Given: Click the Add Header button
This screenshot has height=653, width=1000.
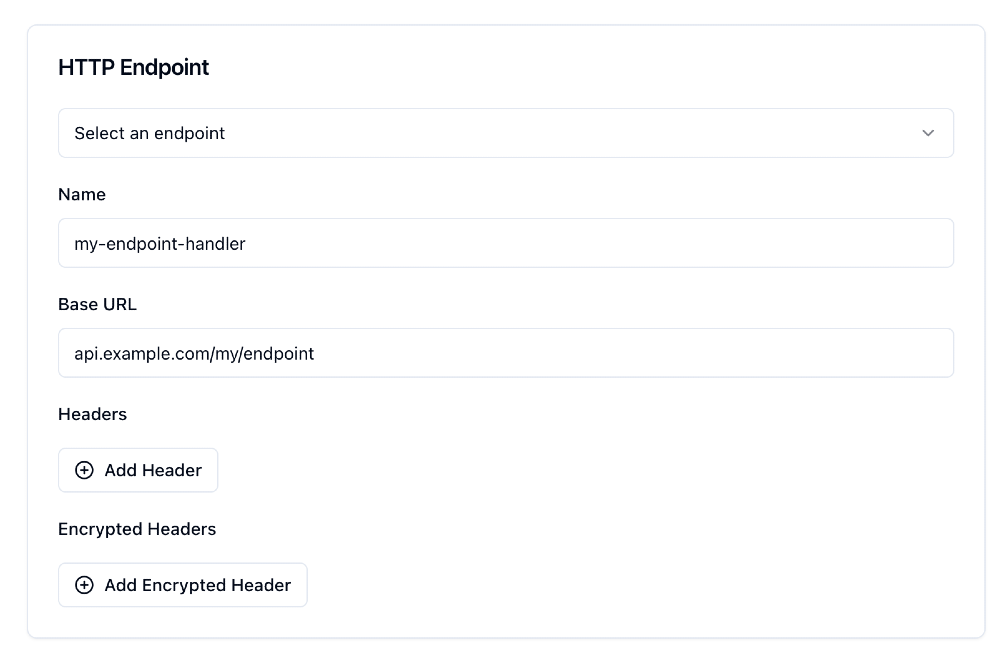Looking at the screenshot, I should tap(138, 470).
